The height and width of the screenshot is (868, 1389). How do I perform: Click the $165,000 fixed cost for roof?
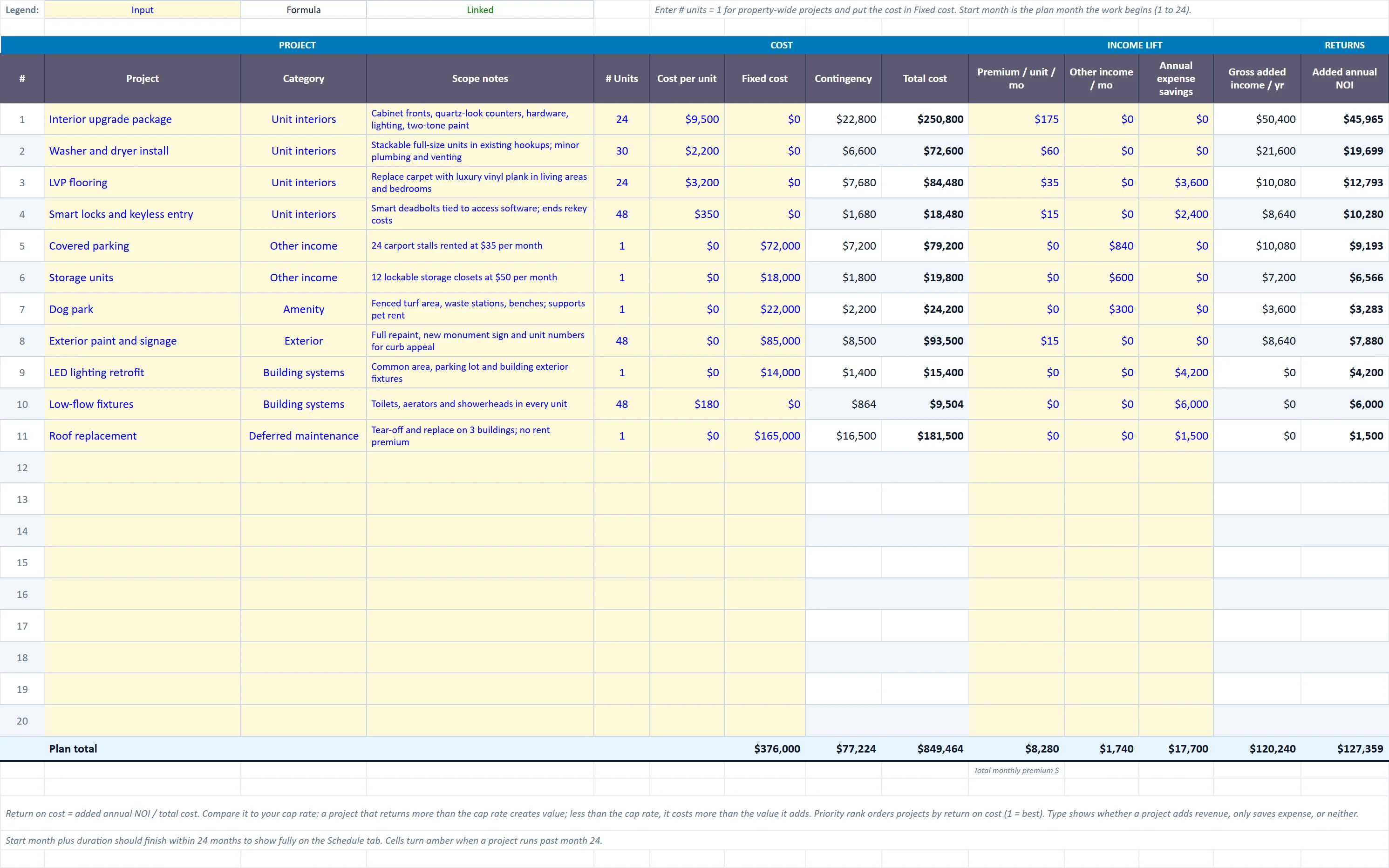pyautogui.click(x=764, y=436)
